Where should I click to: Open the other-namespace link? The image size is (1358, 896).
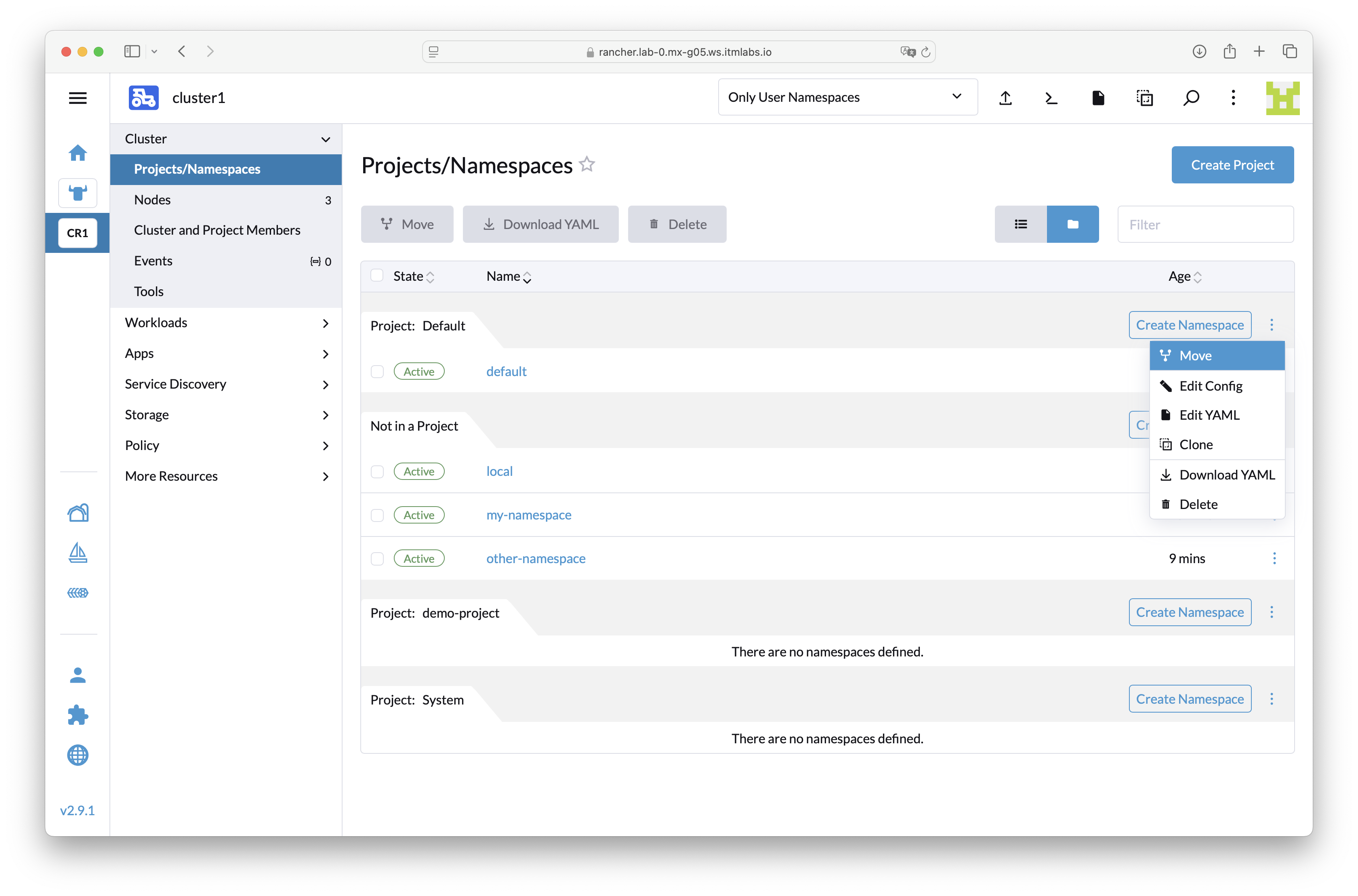535,558
